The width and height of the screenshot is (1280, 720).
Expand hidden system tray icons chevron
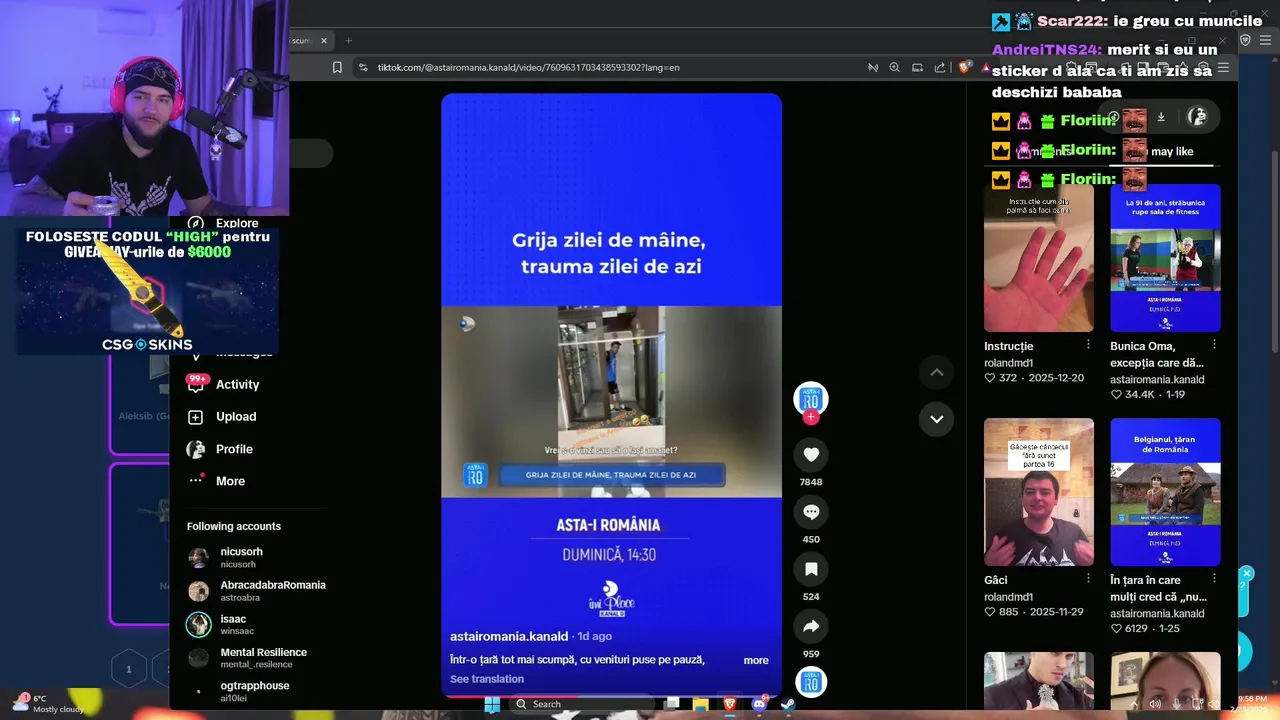pos(1135,704)
